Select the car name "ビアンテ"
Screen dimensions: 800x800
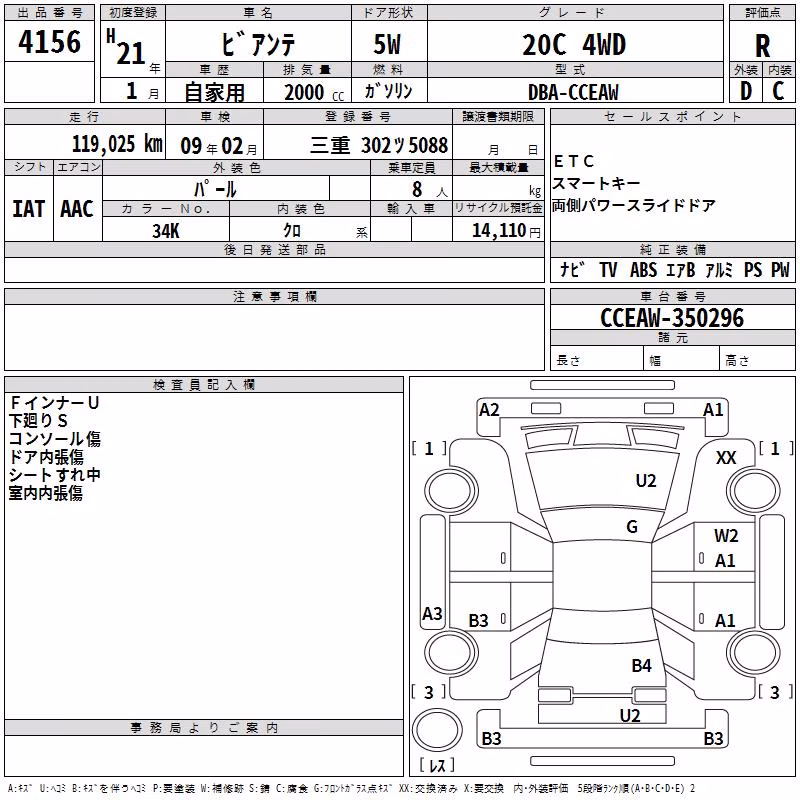[x=258, y=44]
